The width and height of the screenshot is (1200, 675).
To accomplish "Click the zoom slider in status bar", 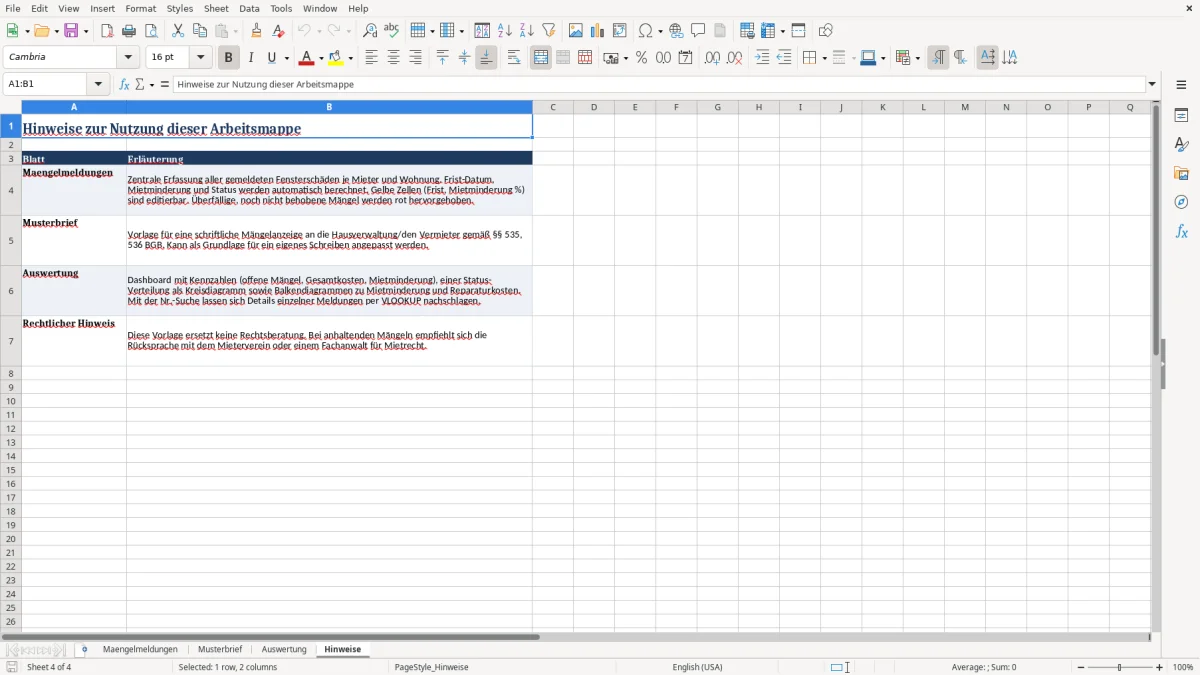I will click(x=1119, y=667).
